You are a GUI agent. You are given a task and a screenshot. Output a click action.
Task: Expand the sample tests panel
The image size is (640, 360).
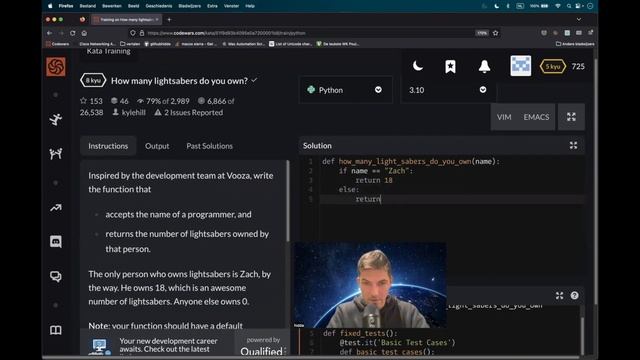(559, 296)
